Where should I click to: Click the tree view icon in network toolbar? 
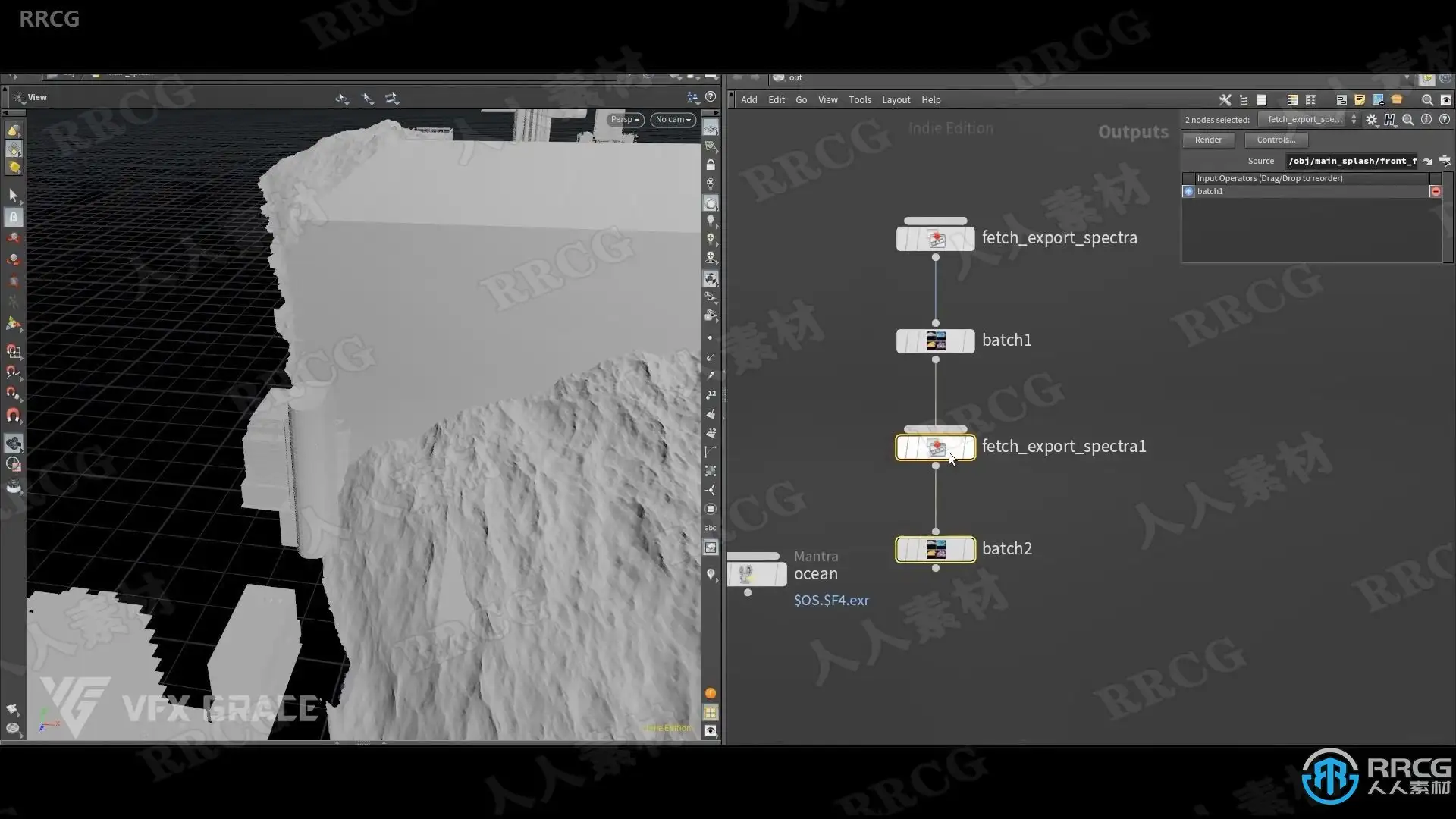click(x=1244, y=100)
